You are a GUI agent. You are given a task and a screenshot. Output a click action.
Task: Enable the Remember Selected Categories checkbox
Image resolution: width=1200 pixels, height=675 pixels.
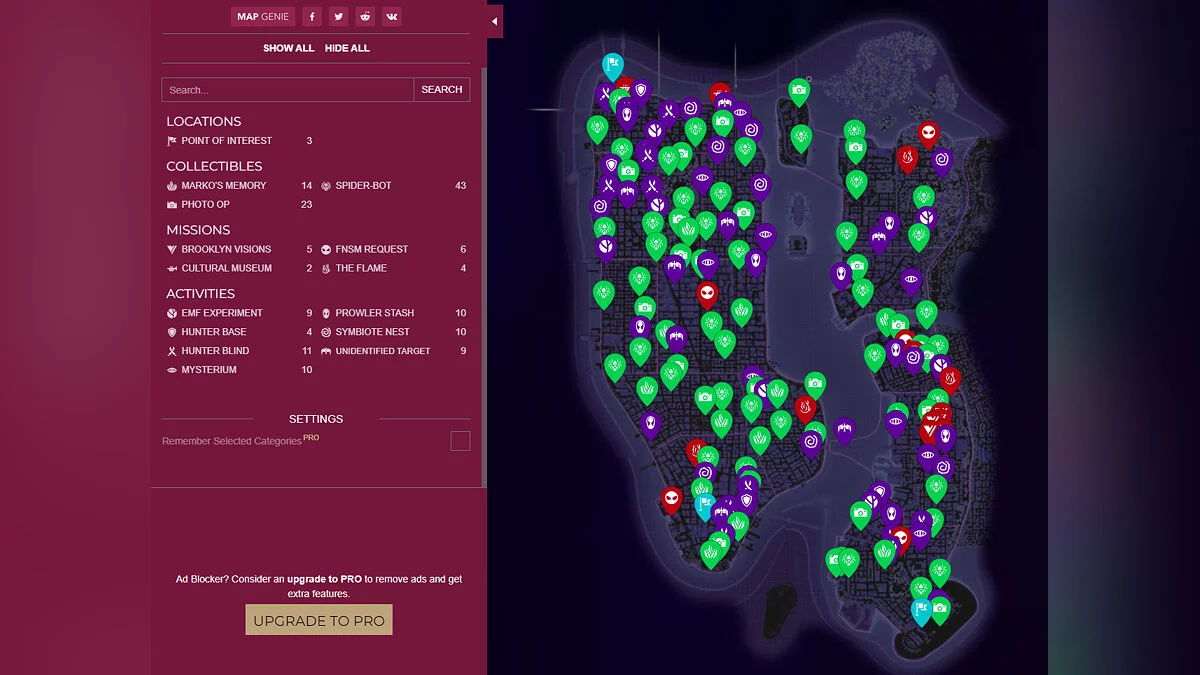point(460,441)
